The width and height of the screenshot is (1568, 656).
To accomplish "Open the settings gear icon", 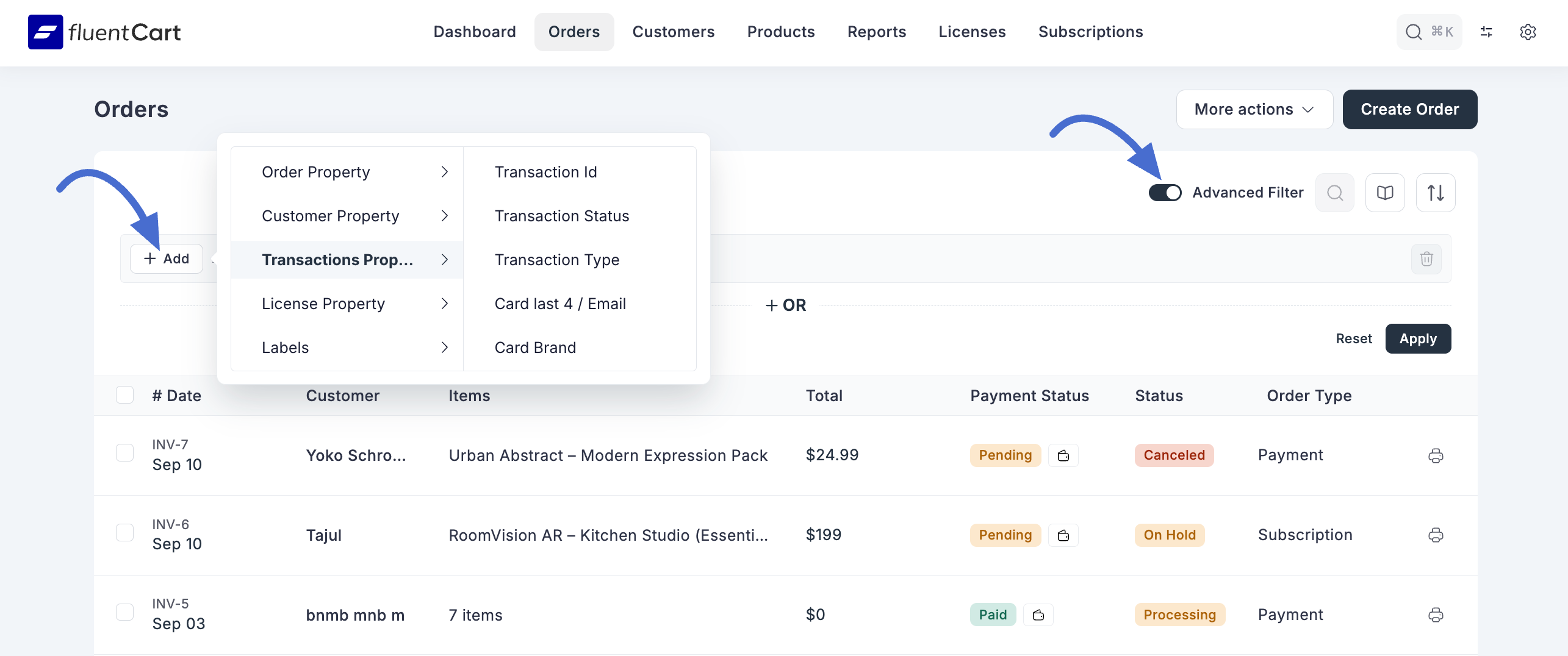I will [1528, 32].
